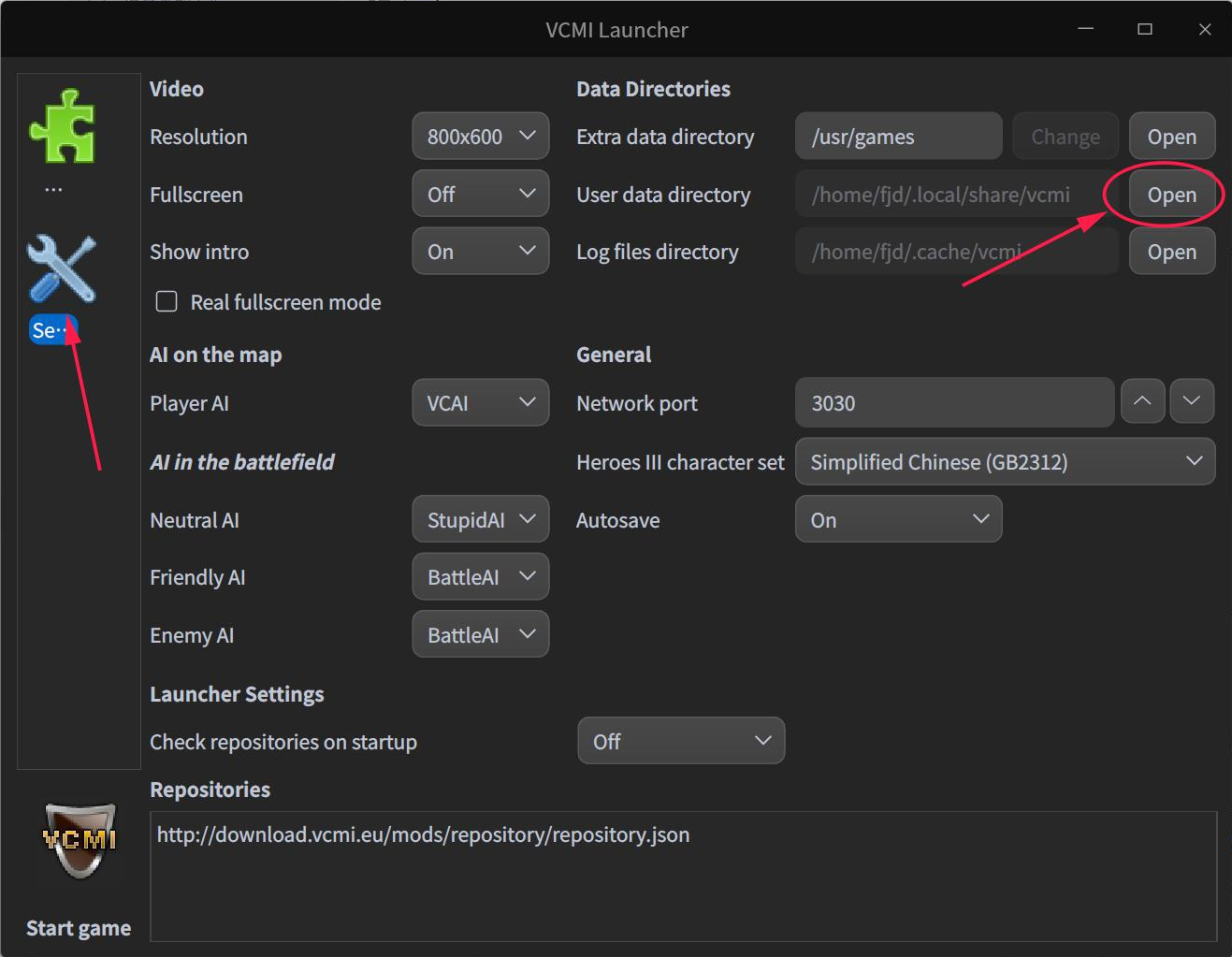Decrease Network port with down arrow
Image resolution: width=1232 pixels, height=957 pixels.
1192,401
